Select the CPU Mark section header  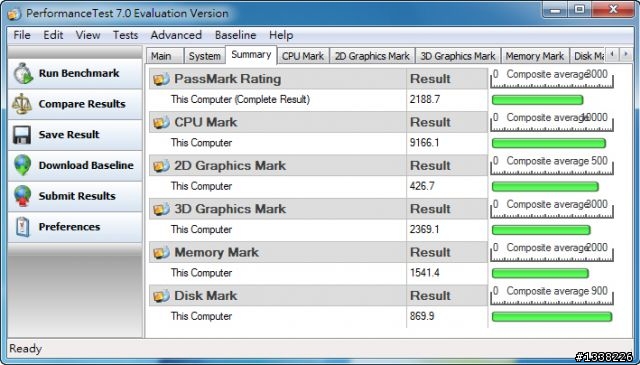[x=318, y=122]
